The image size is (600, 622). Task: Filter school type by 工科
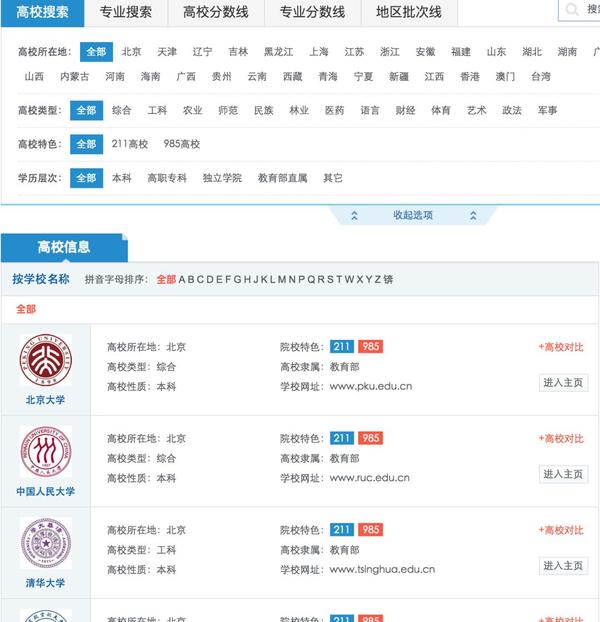[x=157, y=110]
